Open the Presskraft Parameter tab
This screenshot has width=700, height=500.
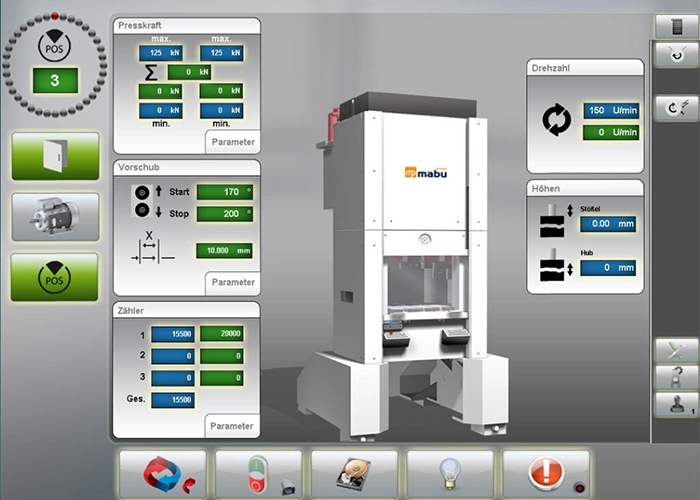[x=233, y=142]
